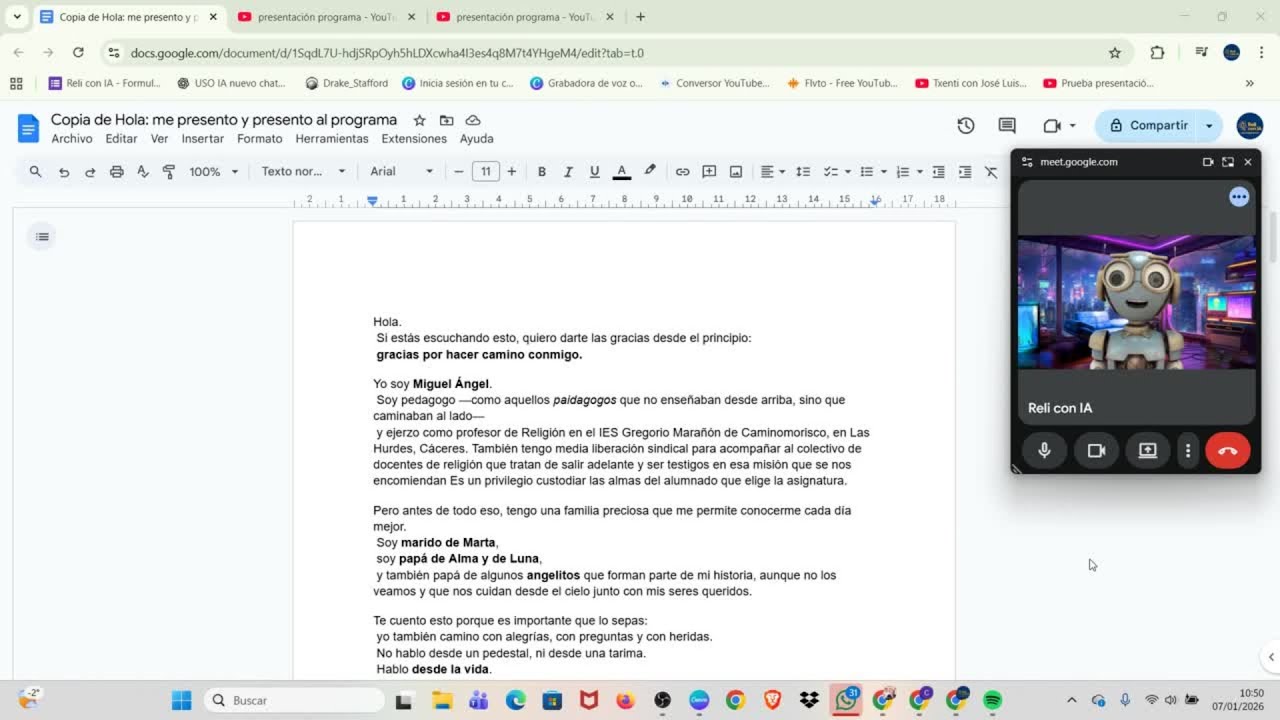The width and height of the screenshot is (1280, 720).
Task: Open the version history clock icon
Action: (966, 125)
